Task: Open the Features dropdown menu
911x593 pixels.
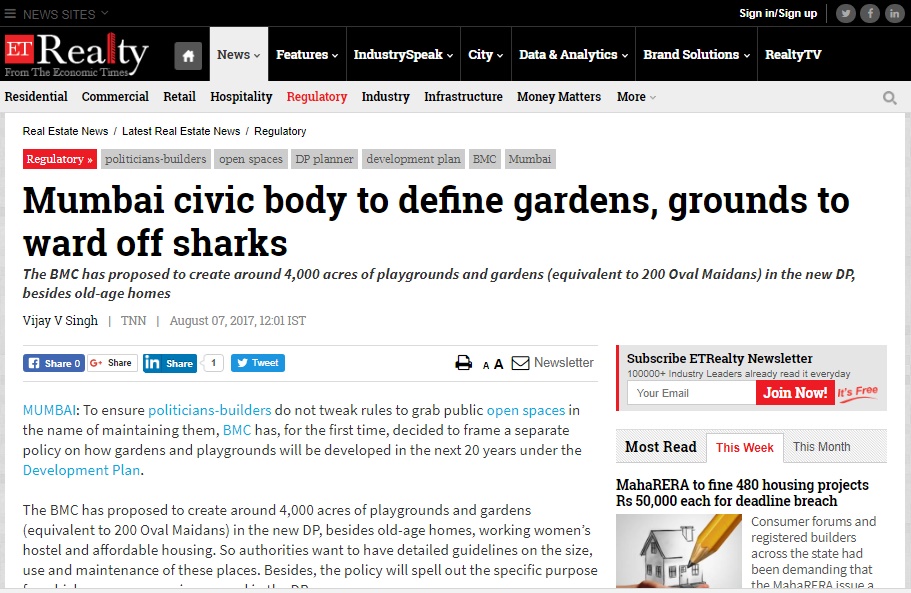Action: pyautogui.click(x=307, y=54)
